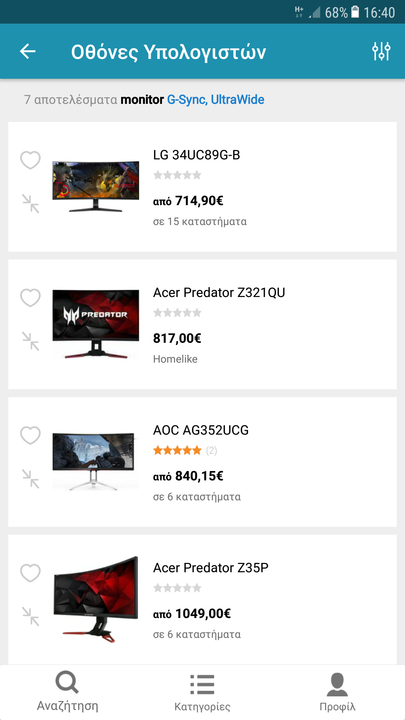Switch to the Κατηγορίες tab
Viewport: 405px width, 720px height.
click(x=202, y=692)
